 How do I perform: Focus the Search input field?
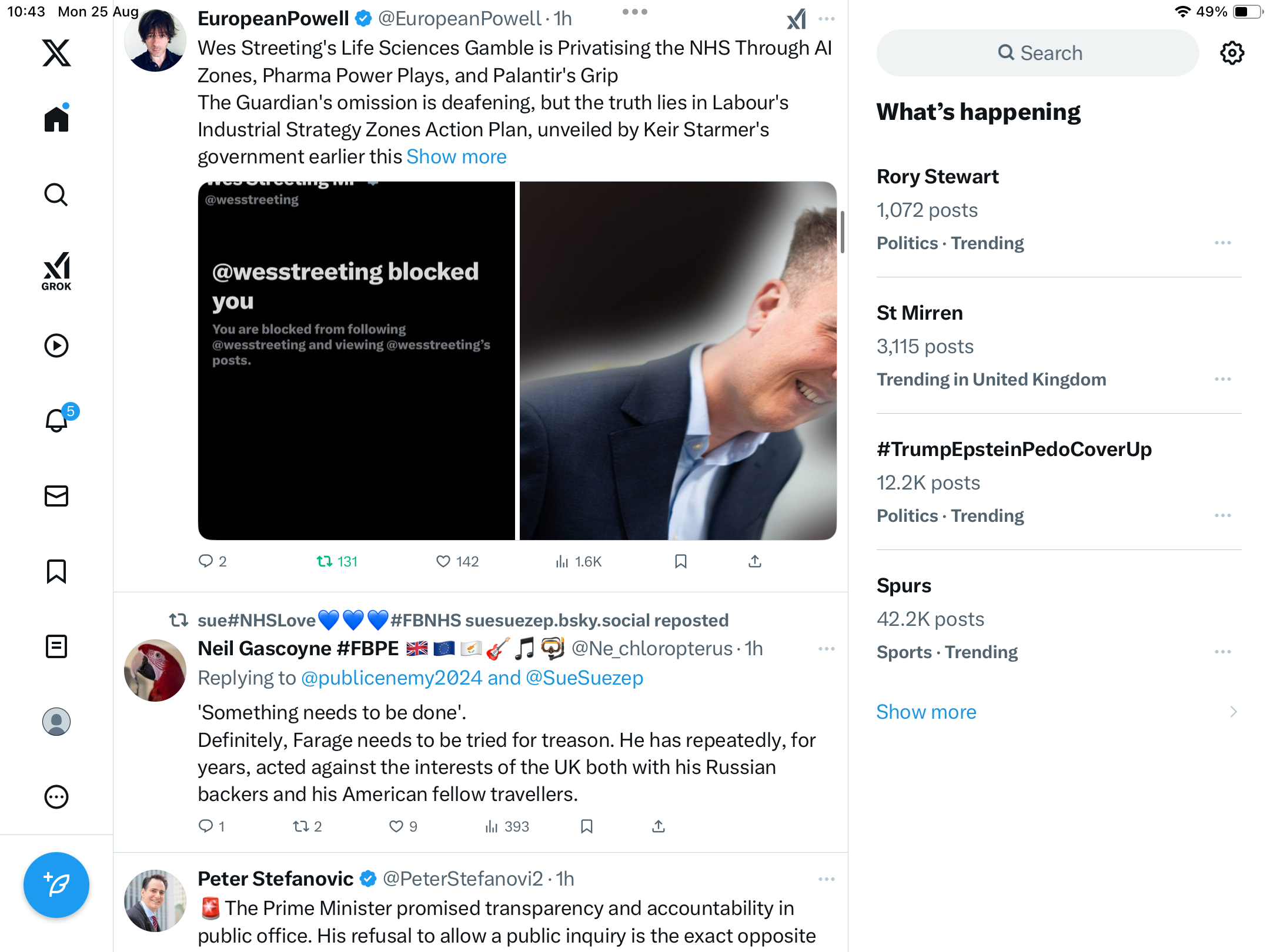tap(1038, 53)
